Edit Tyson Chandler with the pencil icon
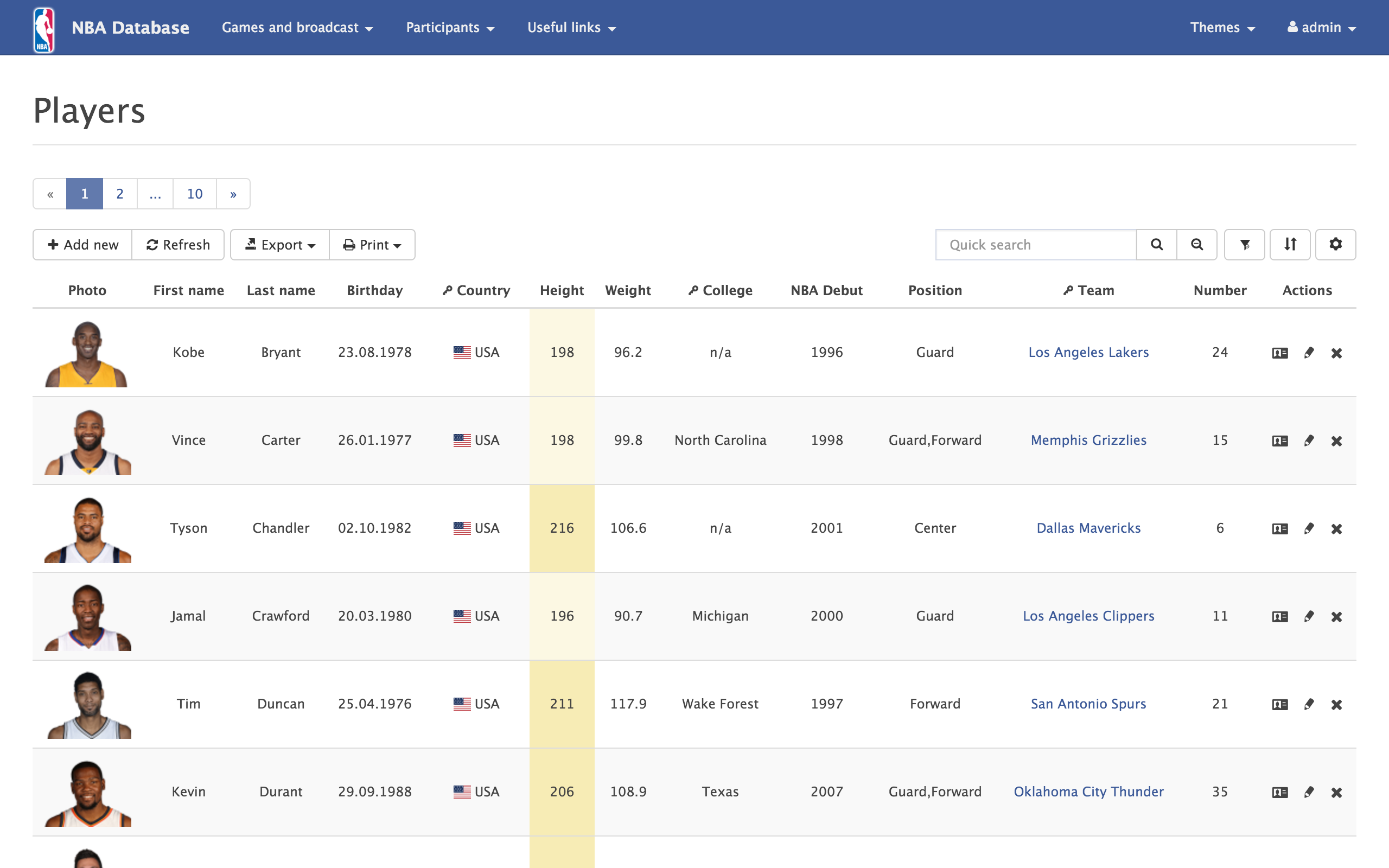Screen dimensions: 1389x868 [x=1309, y=529]
